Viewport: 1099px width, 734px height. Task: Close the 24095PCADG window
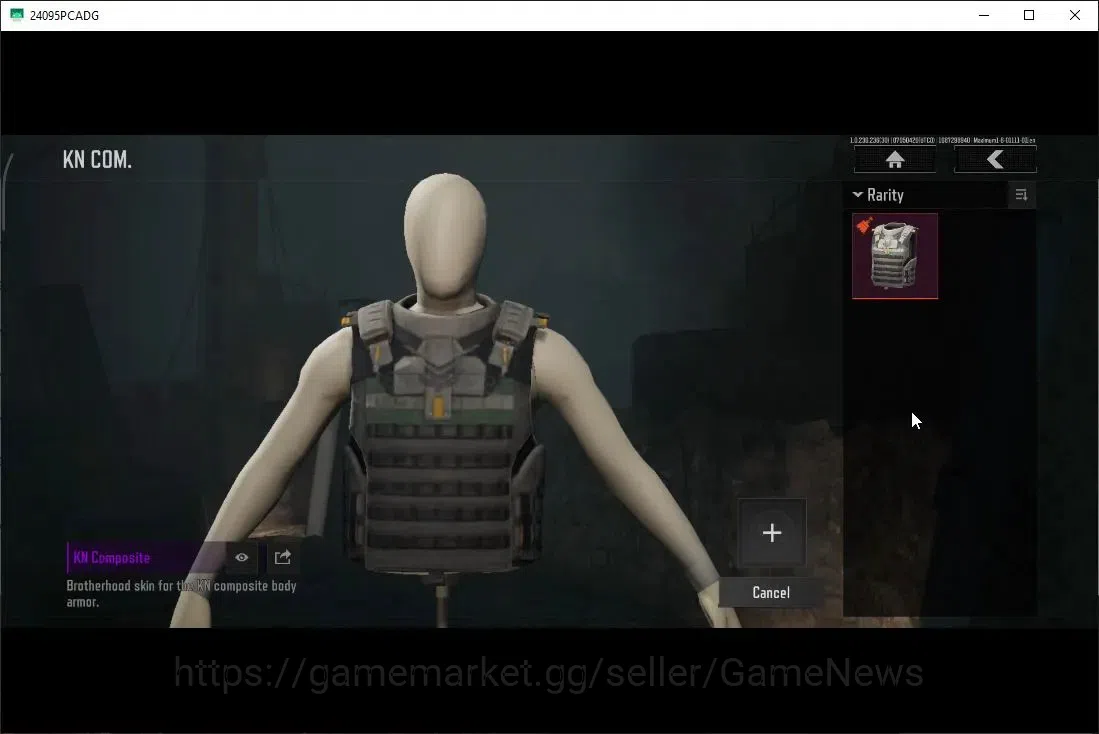click(x=1074, y=15)
